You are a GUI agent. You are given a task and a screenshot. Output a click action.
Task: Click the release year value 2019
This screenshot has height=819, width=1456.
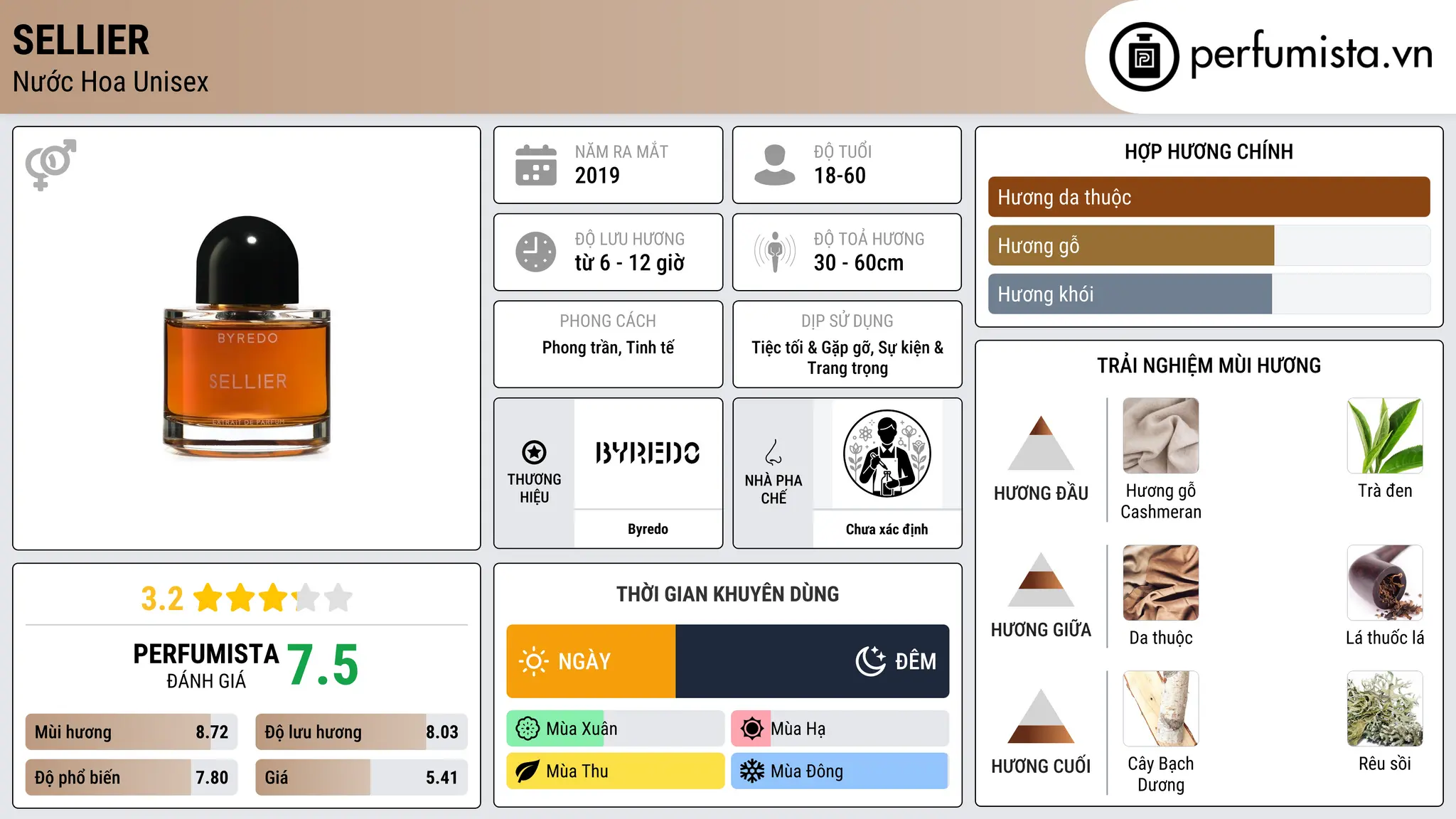(x=597, y=176)
